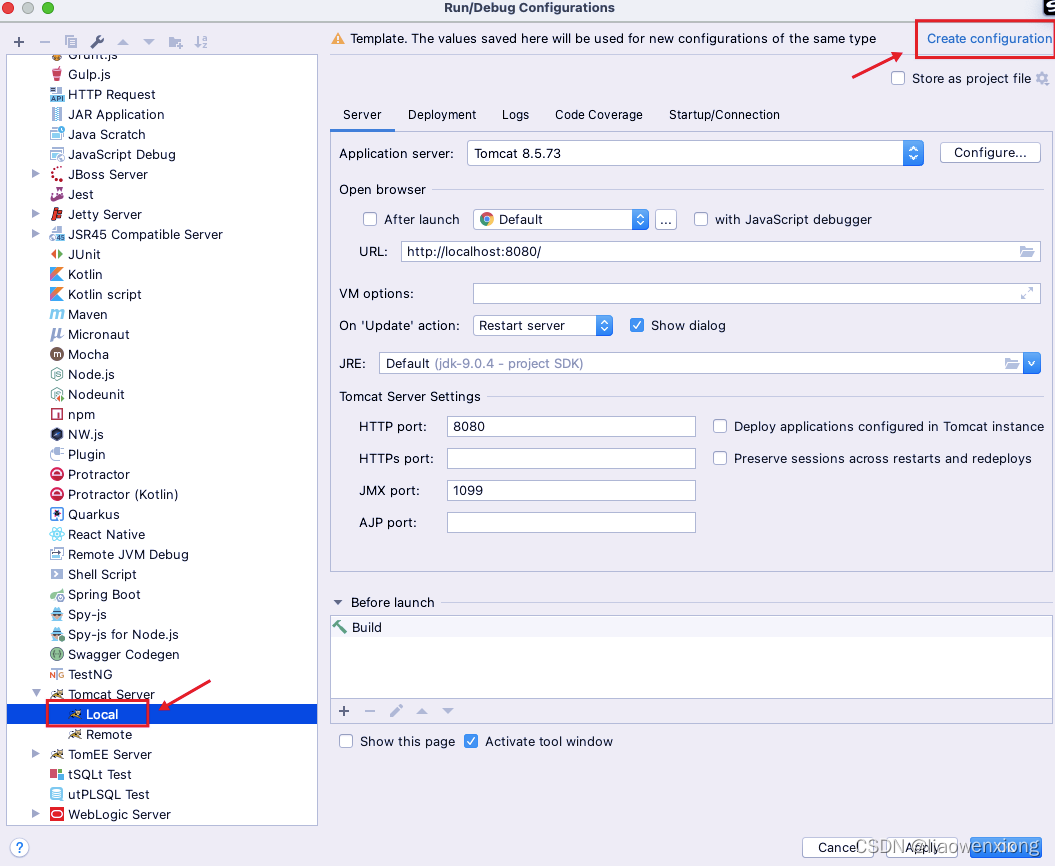Check Deploy applications configured in Tomcat instance
Image resolution: width=1055 pixels, height=866 pixels.
tap(720, 427)
